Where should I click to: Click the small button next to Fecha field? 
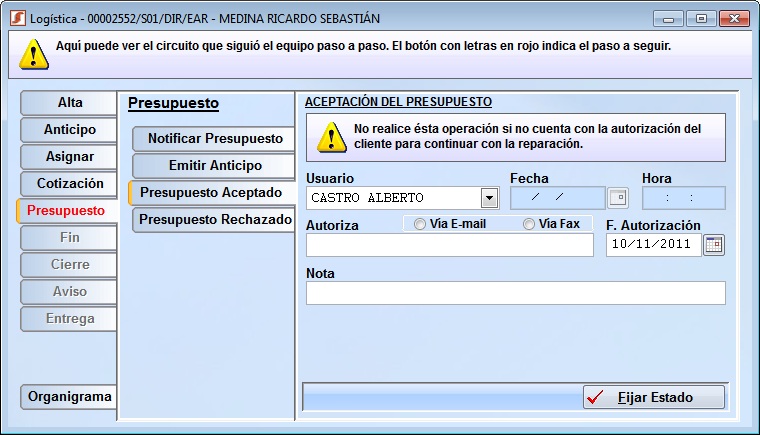pos(618,198)
